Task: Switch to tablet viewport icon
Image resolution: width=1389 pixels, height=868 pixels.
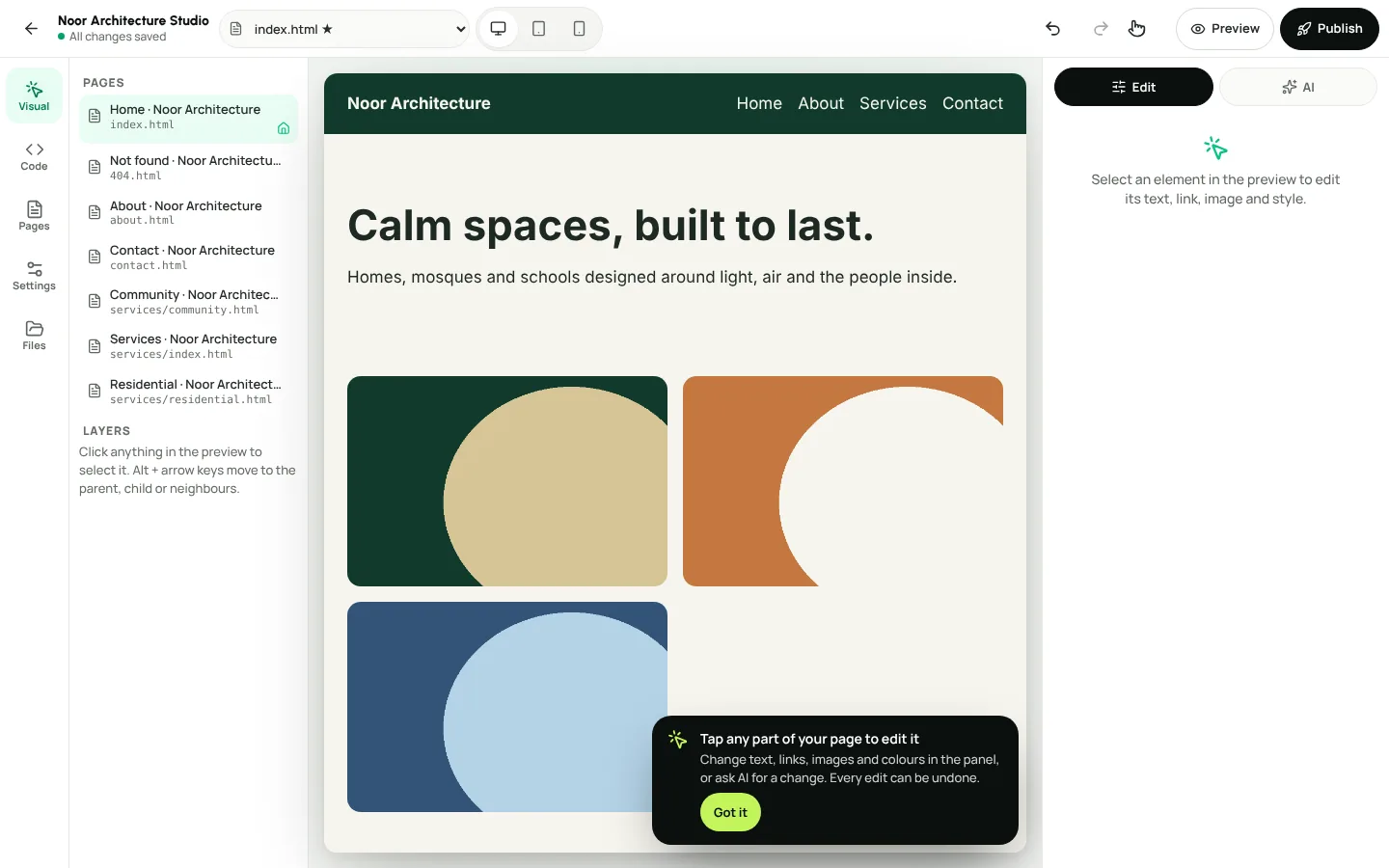Action: click(x=539, y=29)
